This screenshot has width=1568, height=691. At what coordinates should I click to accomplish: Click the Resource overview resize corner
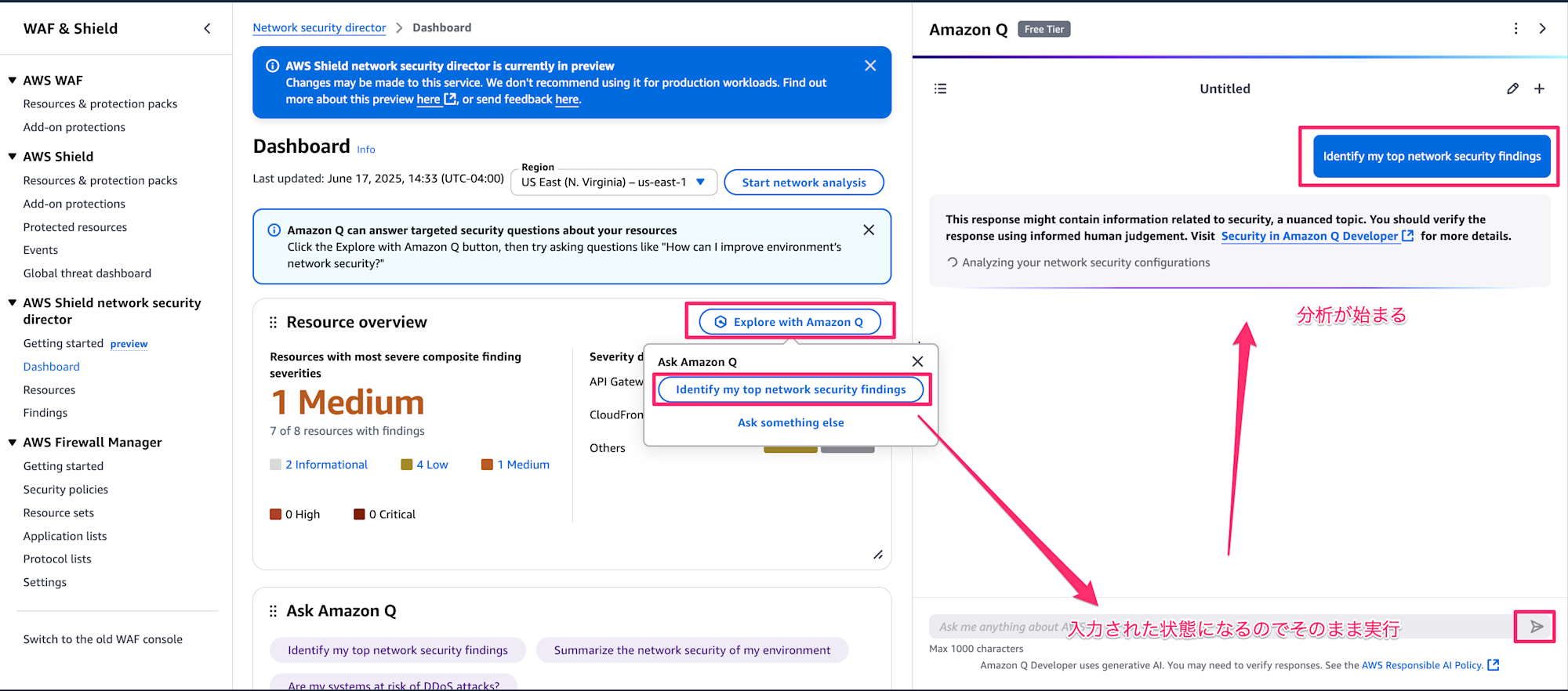coord(878,555)
